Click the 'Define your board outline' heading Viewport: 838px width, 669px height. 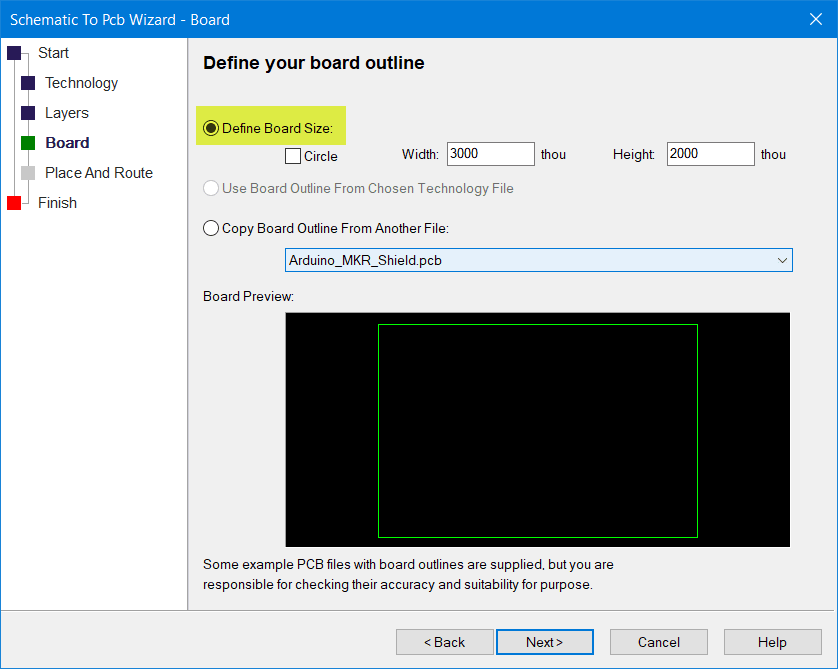(x=314, y=63)
